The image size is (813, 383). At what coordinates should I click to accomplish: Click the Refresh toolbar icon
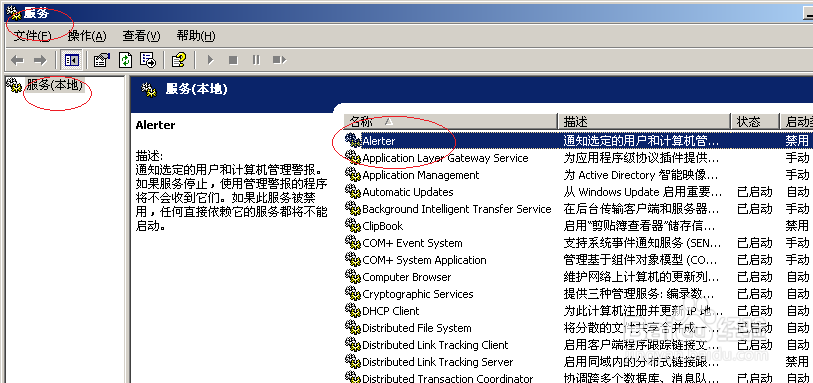click(x=125, y=61)
